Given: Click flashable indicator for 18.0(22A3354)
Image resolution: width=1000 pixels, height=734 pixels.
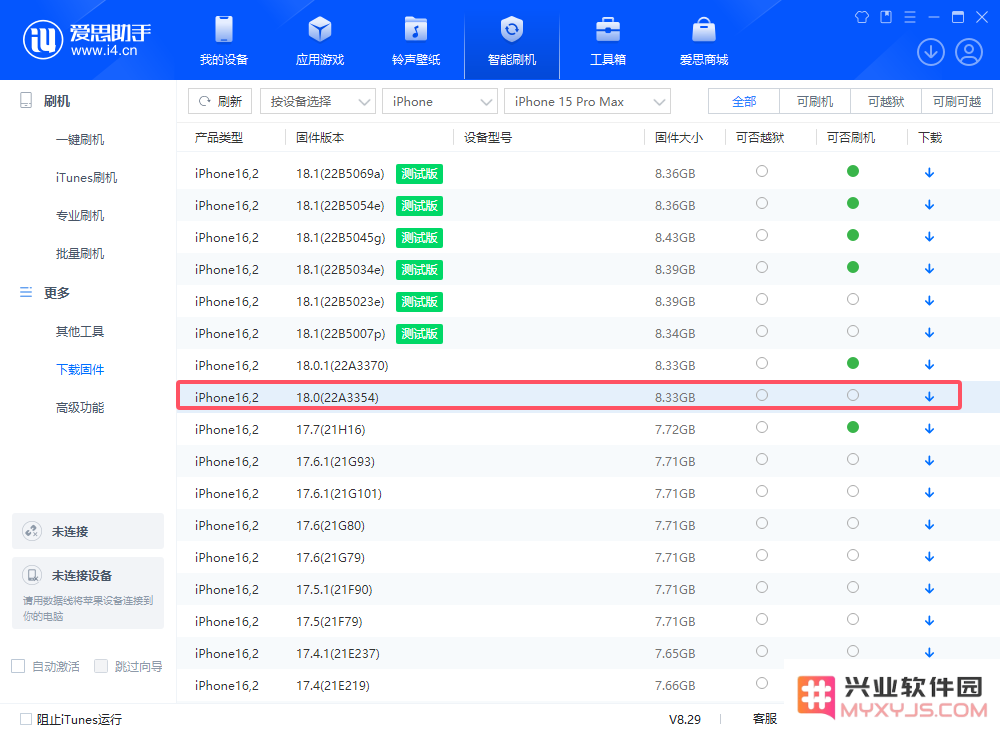Looking at the screenshot, I should click(853, 395).
